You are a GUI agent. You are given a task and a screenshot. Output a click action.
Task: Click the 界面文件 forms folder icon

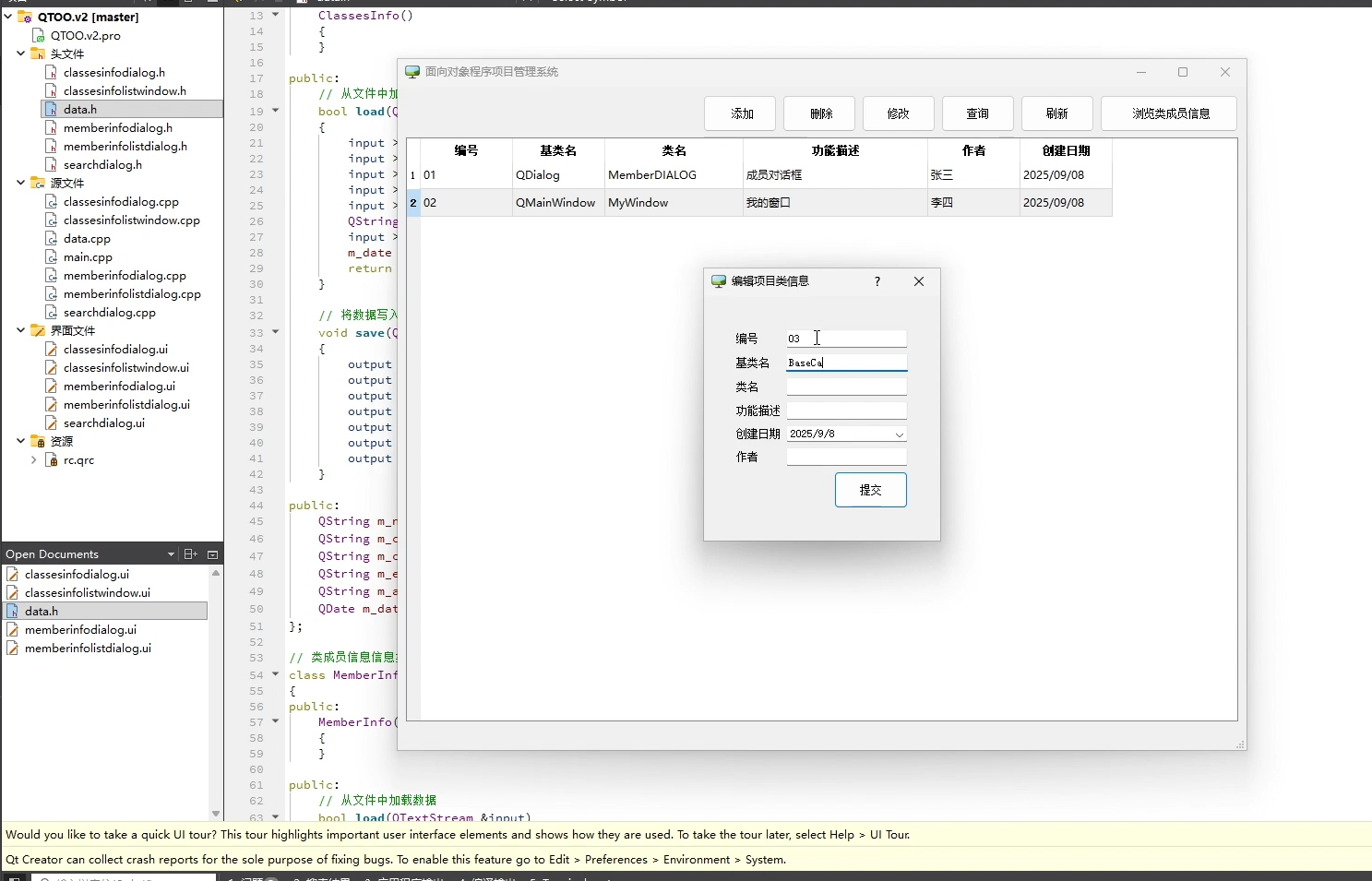click(x=38, y=330)
